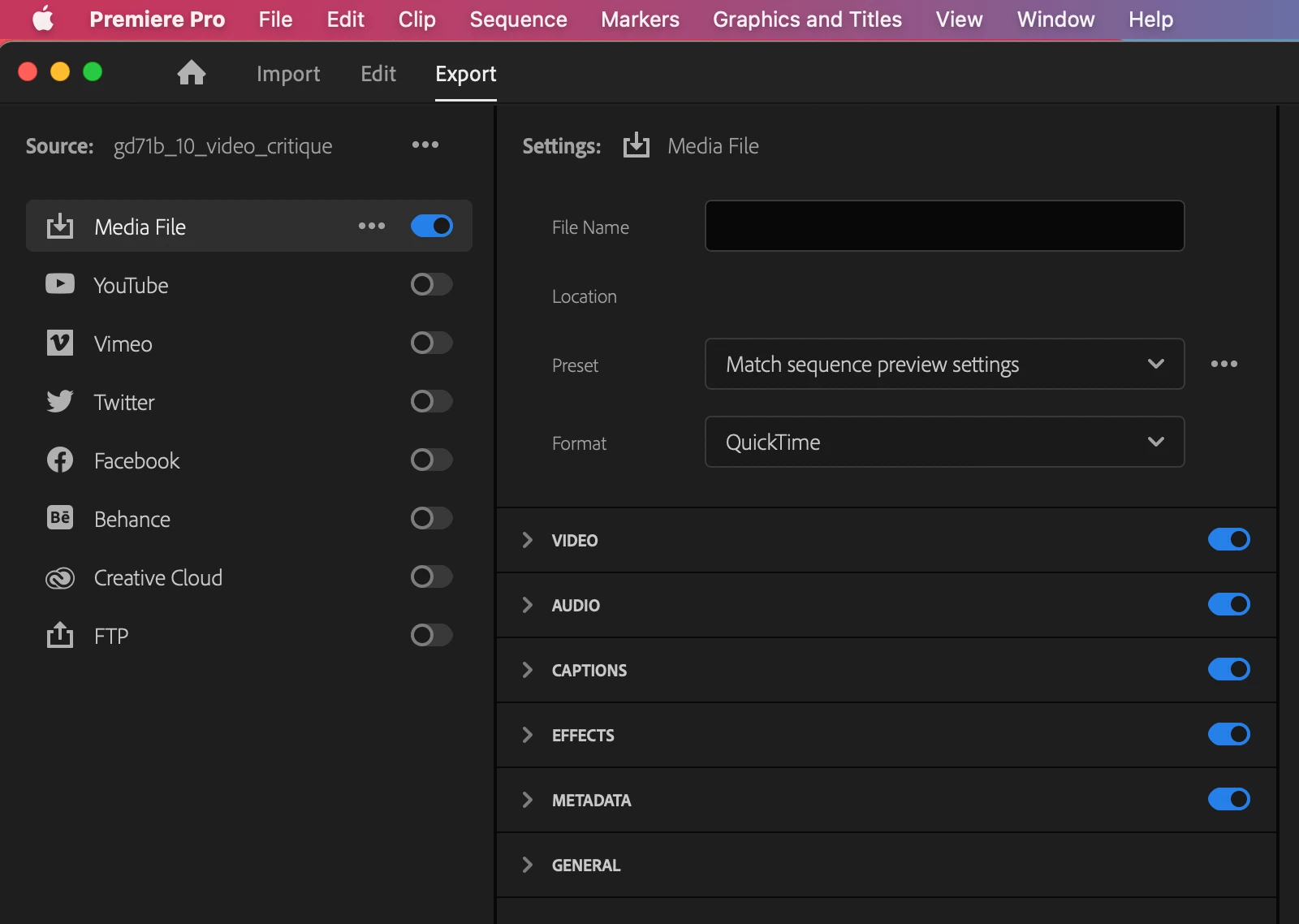Viewport: 1299px width, 924px height.
Task: Select the Creative Cloud destination label
Action: [158, 577]
